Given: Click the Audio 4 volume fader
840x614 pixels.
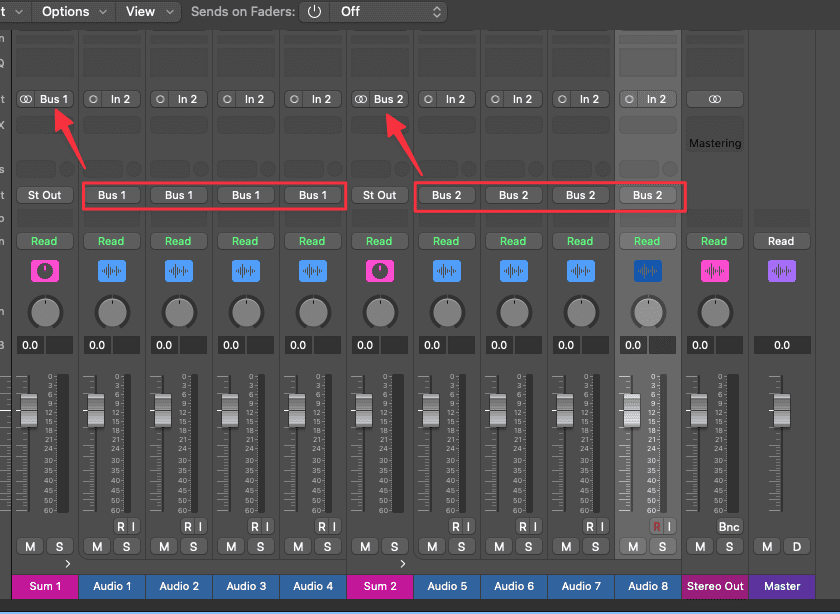Looking at the screenshot, I should [296, 409].
